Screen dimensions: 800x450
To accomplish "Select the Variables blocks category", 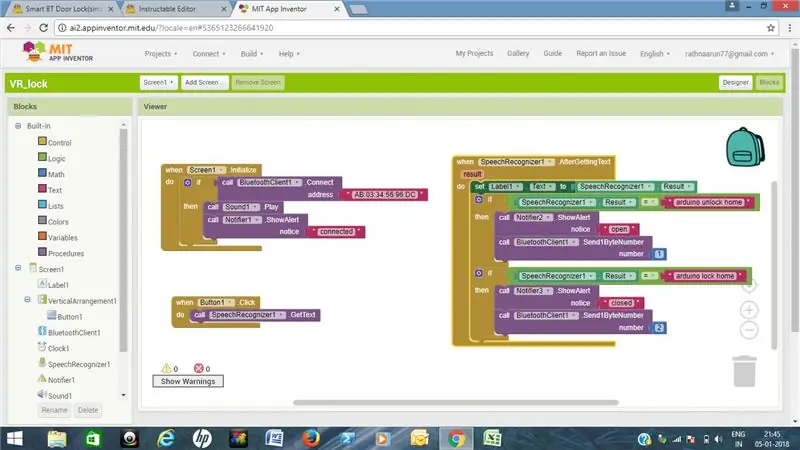I will tap(58, 237).
